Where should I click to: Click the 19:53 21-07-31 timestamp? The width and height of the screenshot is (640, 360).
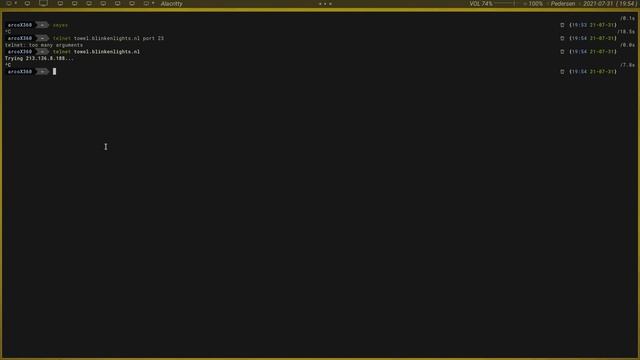[593, 25]
